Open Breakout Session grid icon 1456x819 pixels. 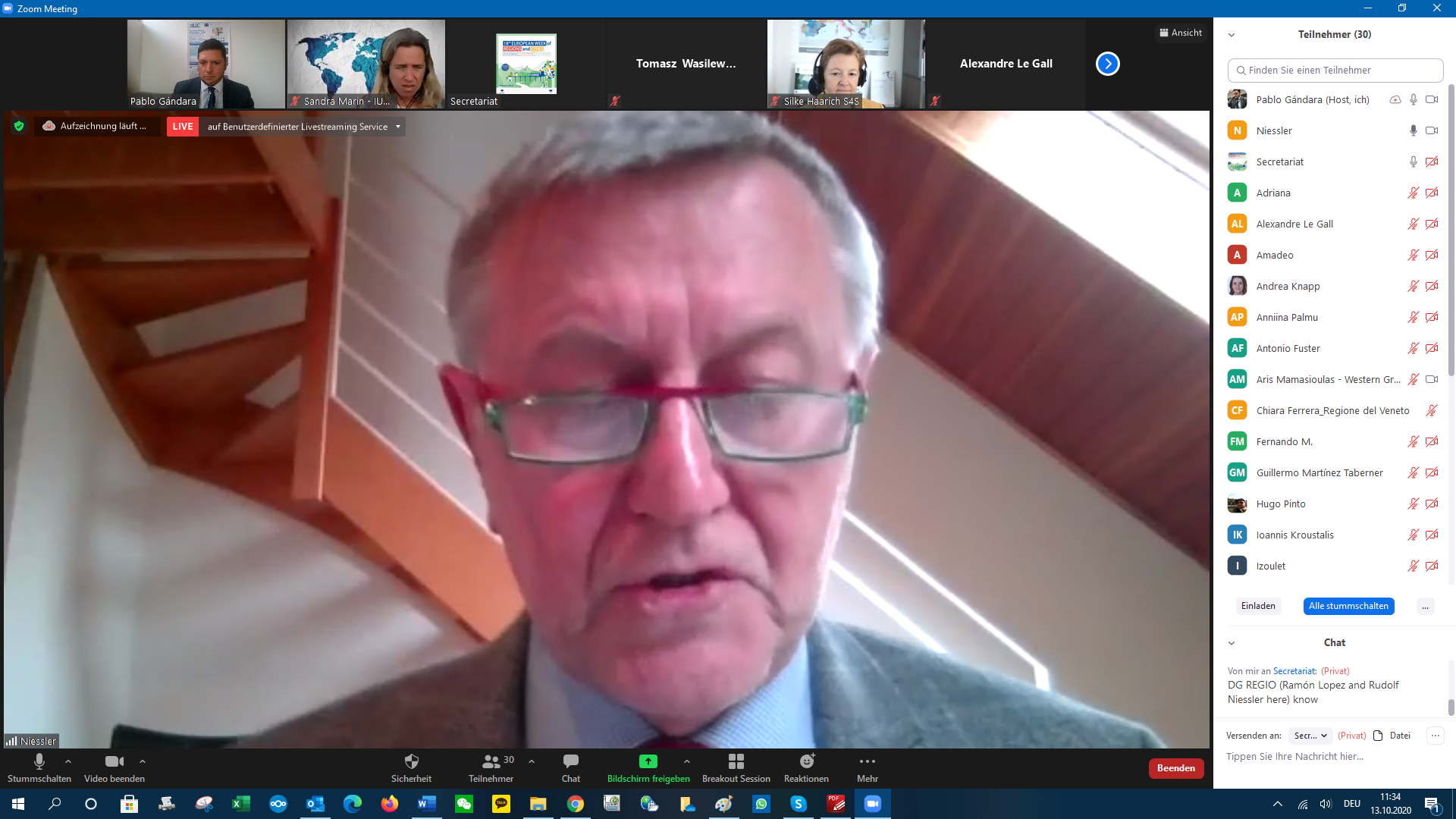[x=736, y=761]
